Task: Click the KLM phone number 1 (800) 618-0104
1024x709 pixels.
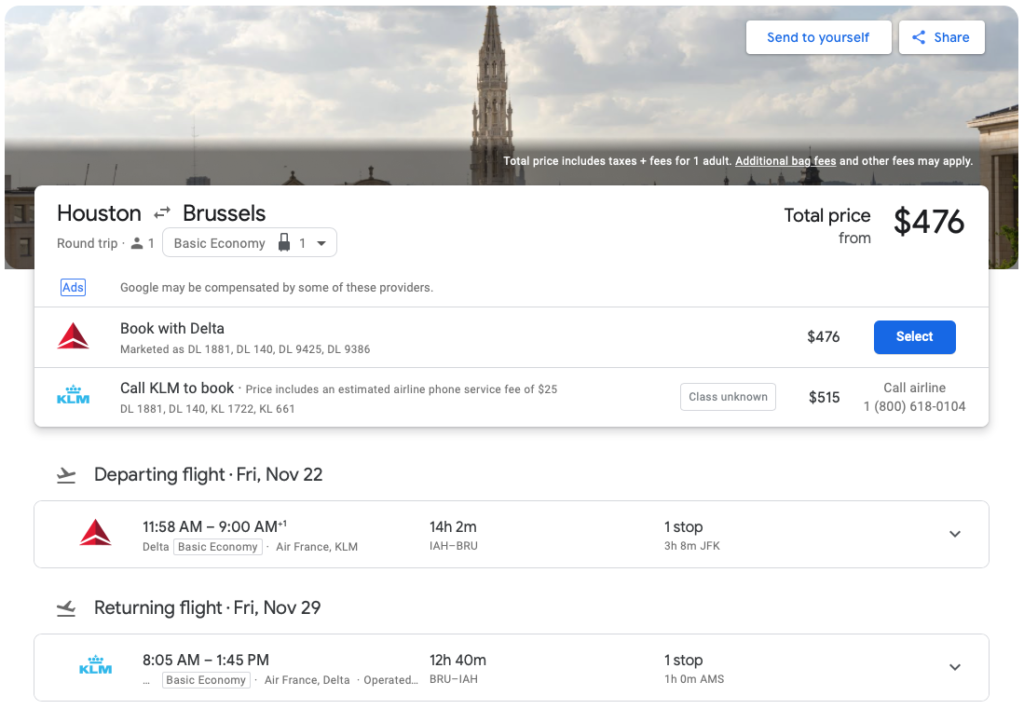Action: click(x=914, y=406)
